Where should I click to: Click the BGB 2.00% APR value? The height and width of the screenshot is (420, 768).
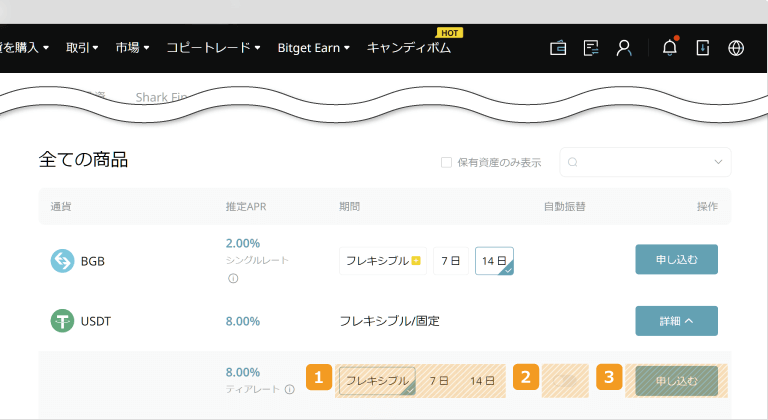[x=242, y=243]
